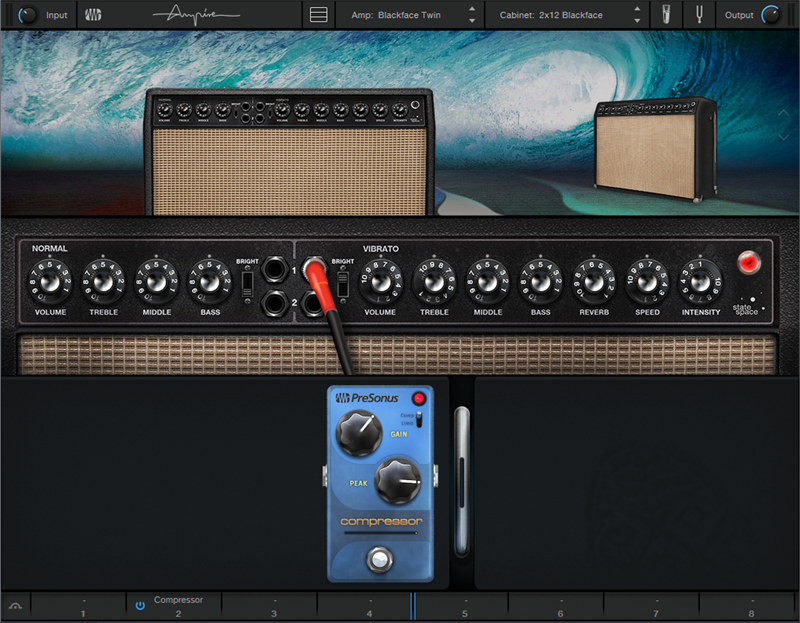
Task: Click the Vibrato channel Treble knob
Action: (x=434, y=282)
